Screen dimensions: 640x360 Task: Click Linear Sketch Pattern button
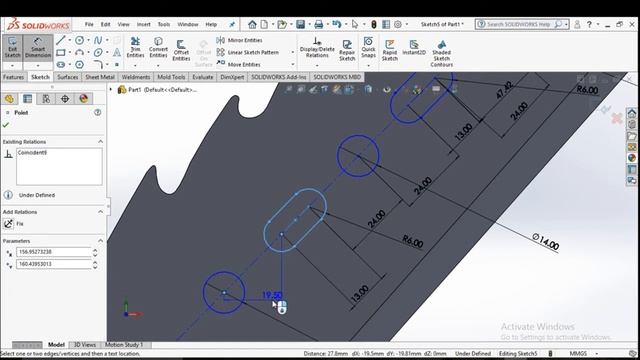(x=248, y=52)
